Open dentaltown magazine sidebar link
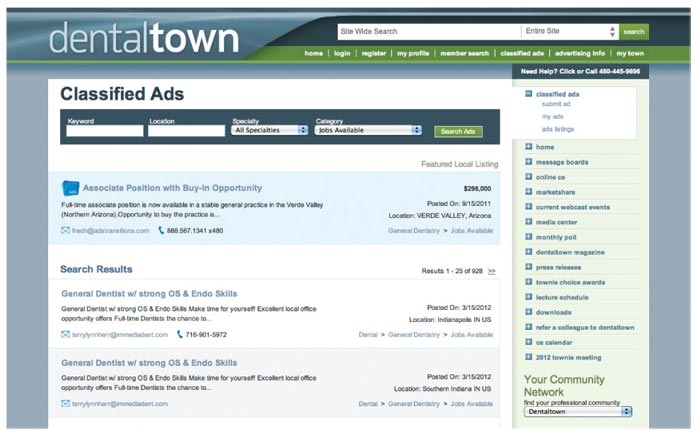 pos(570,252)
